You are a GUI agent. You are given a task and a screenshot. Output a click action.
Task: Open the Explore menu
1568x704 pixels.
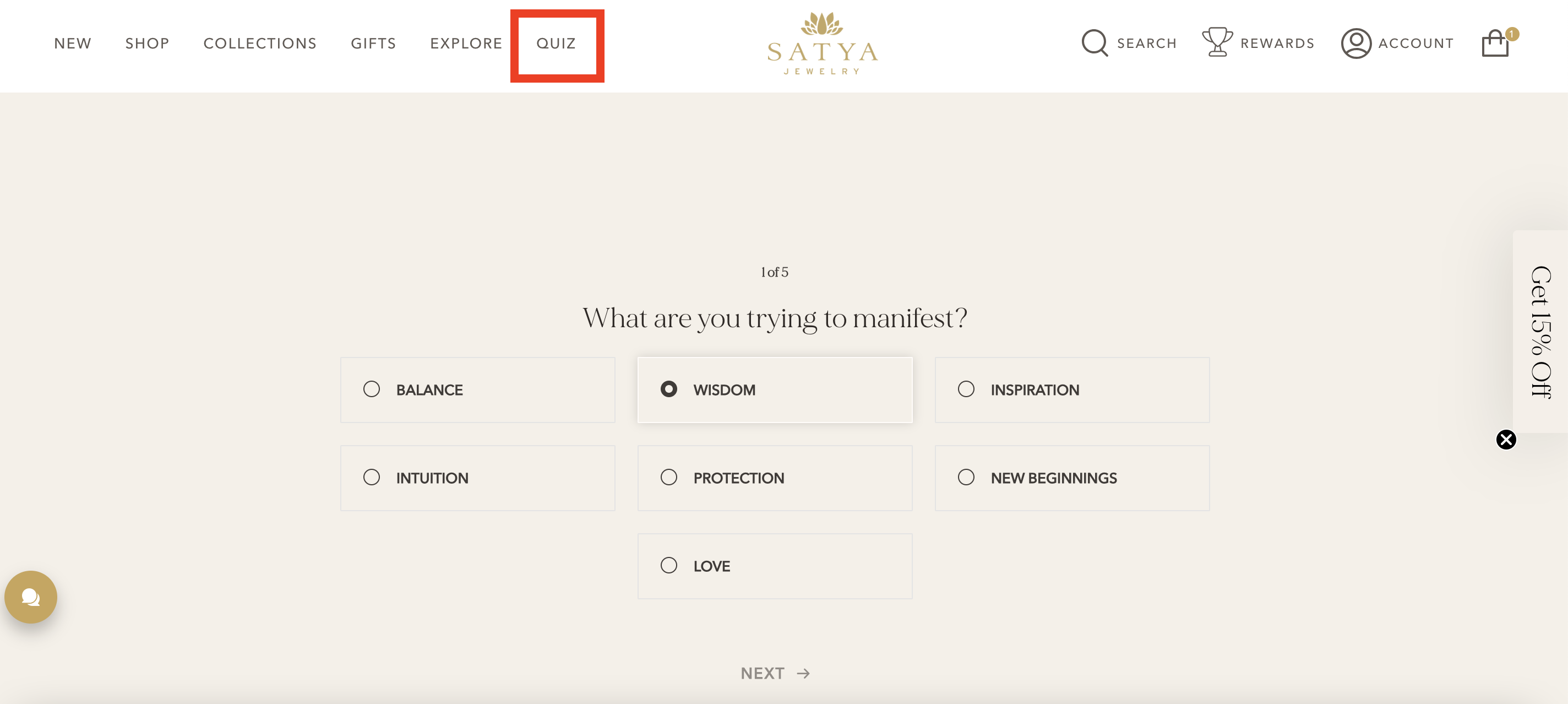466,43
